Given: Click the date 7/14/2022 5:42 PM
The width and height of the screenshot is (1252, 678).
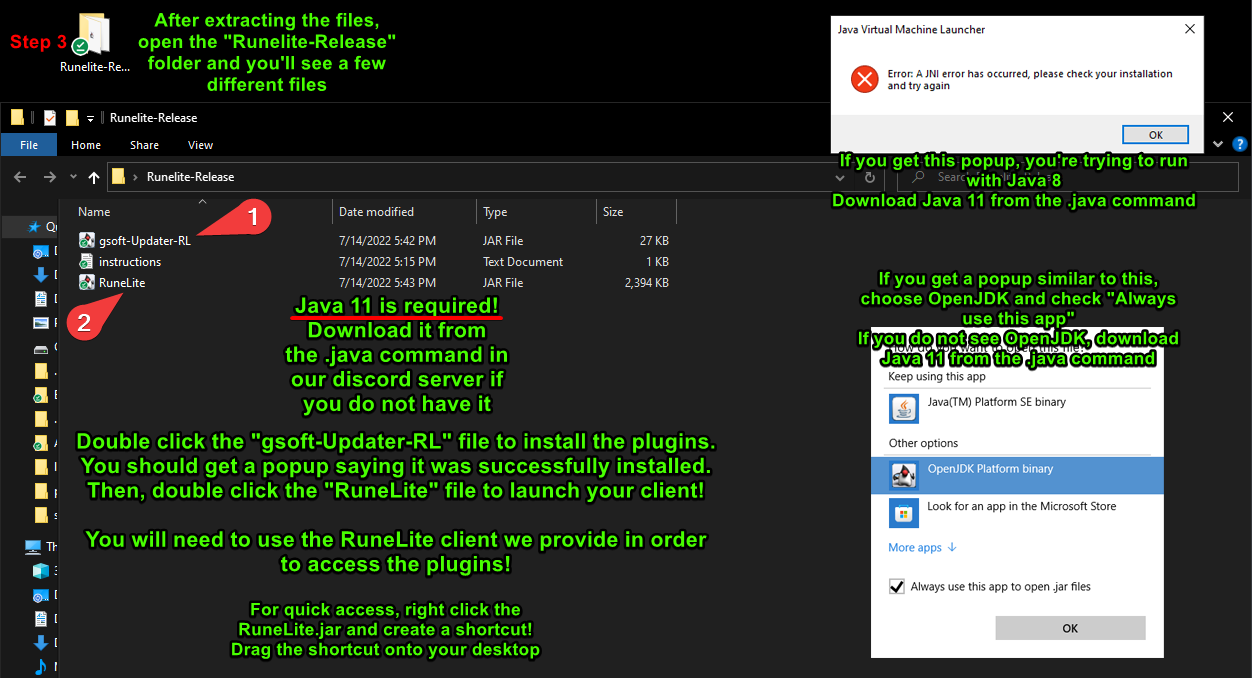Looking at the screenshot, I should coord(387,241).
